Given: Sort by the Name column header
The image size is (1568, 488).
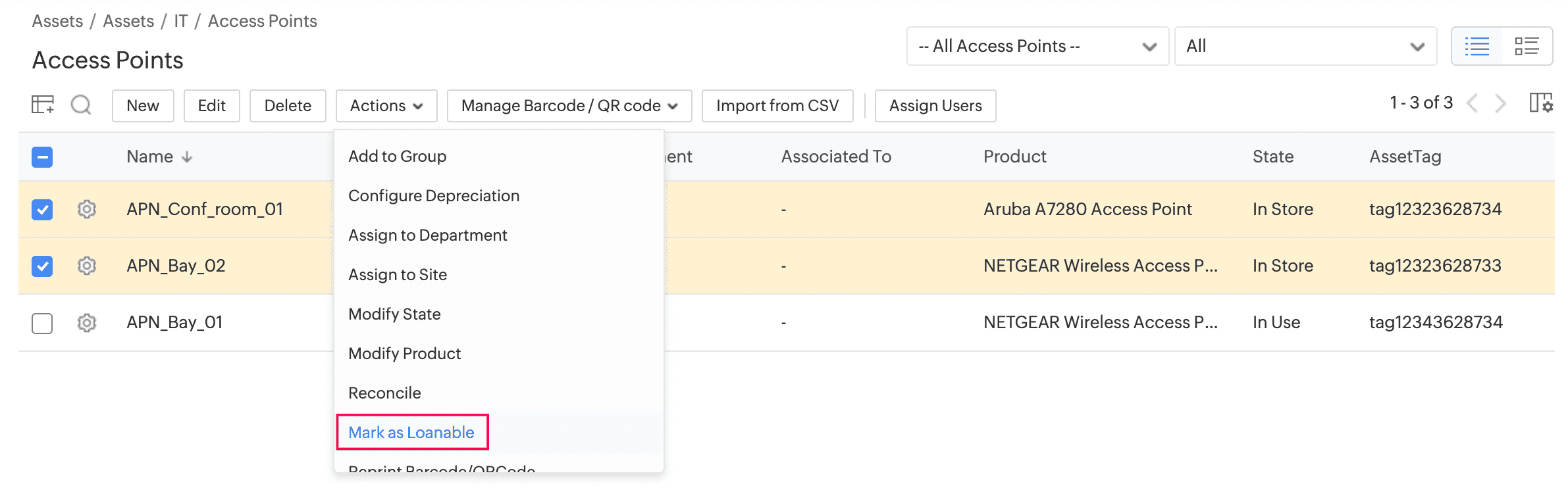Looking at the screenshot, I should [x=150, y=157].
